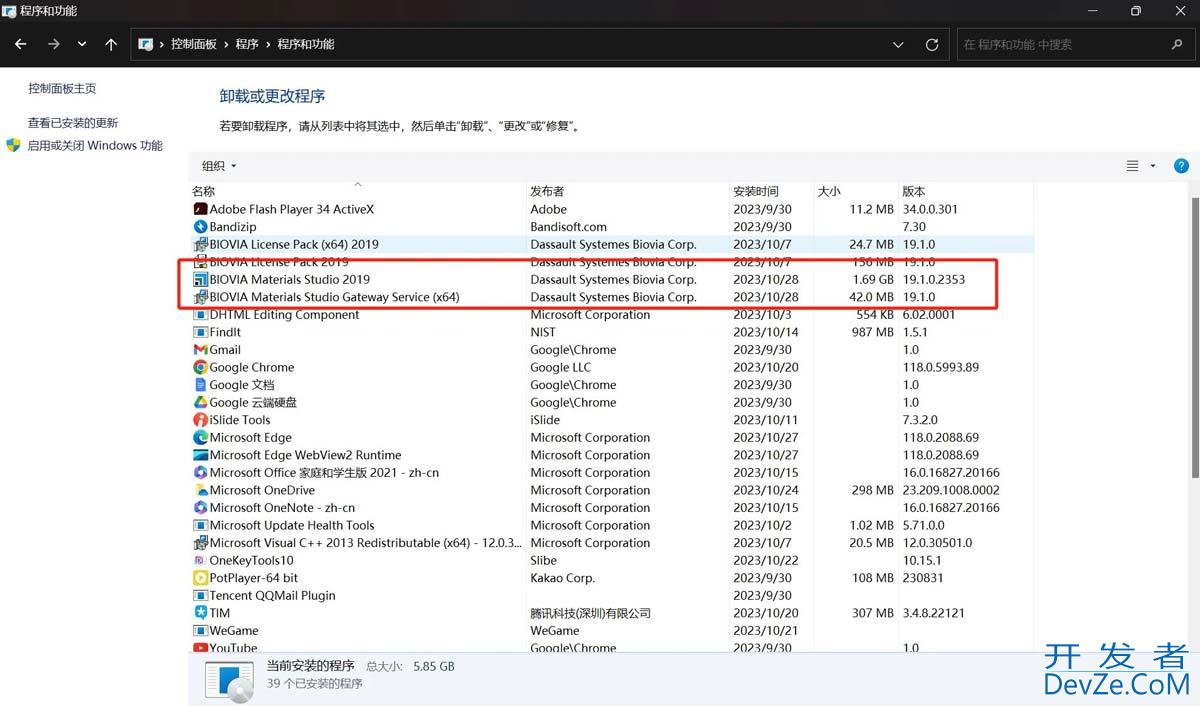Click the change view layout button

tap(1133, 166)
